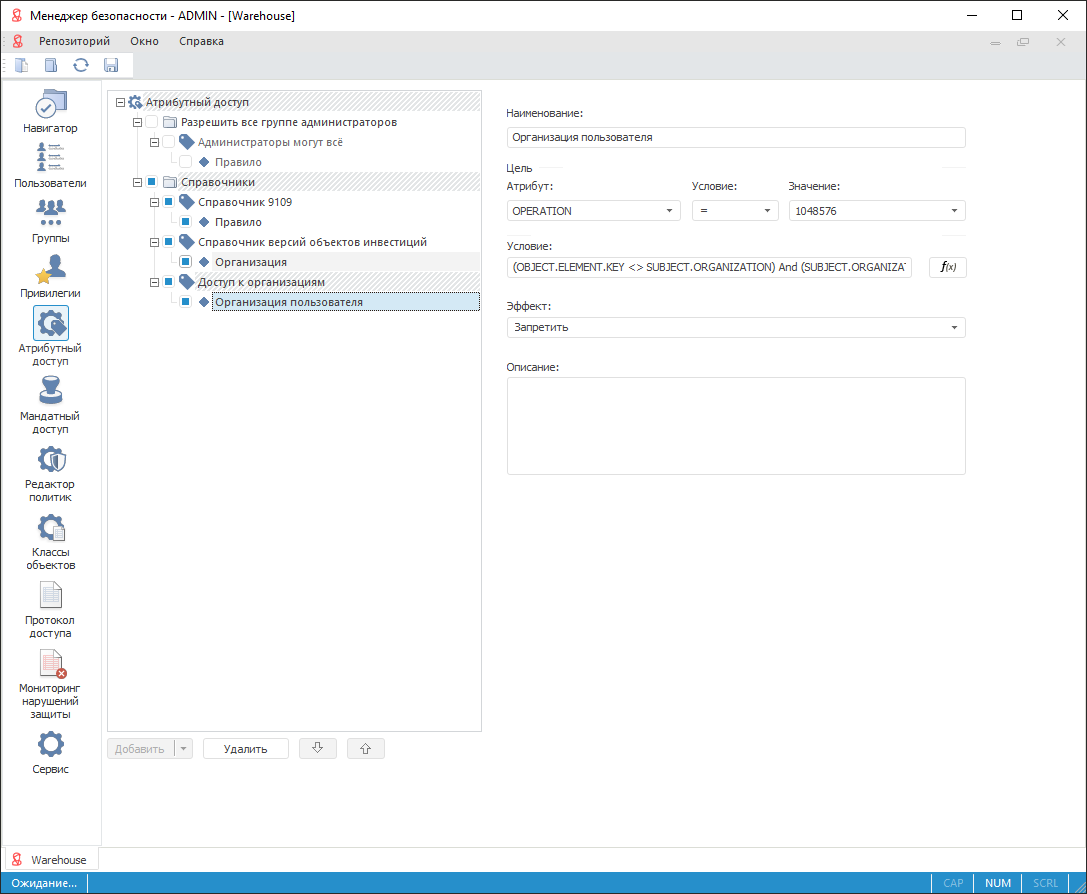Collapse the Справочники tree node

pyautogui.click(x=137, y=182)
